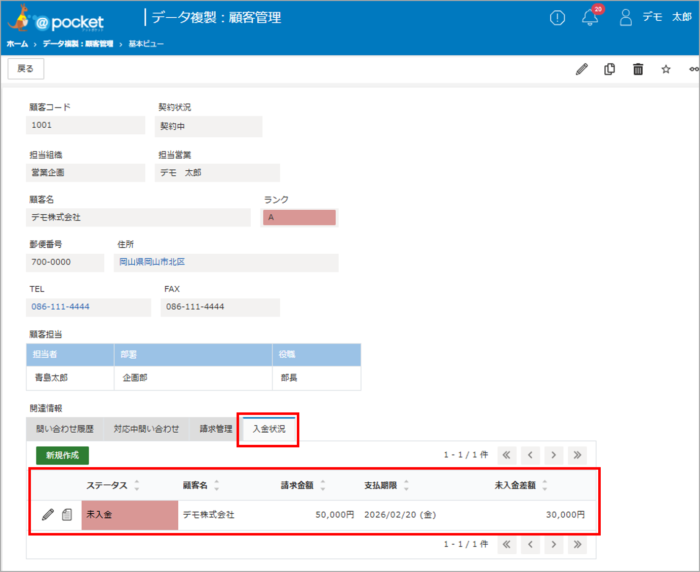This screenshot has width=700, height=572.
Task: Go to previous page in upper pagination
Action: (x=530, y=455)
